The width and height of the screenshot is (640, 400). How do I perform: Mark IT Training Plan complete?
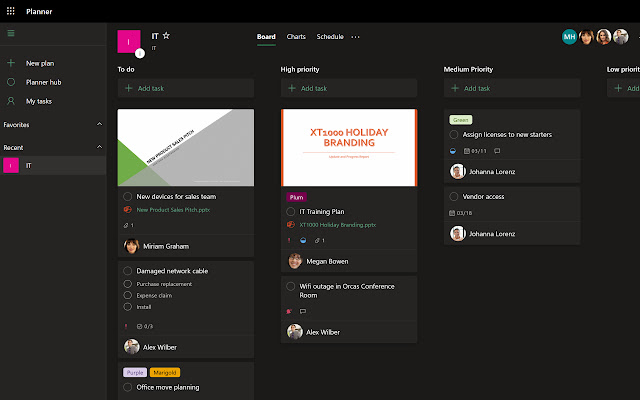(x=291, y=211)
